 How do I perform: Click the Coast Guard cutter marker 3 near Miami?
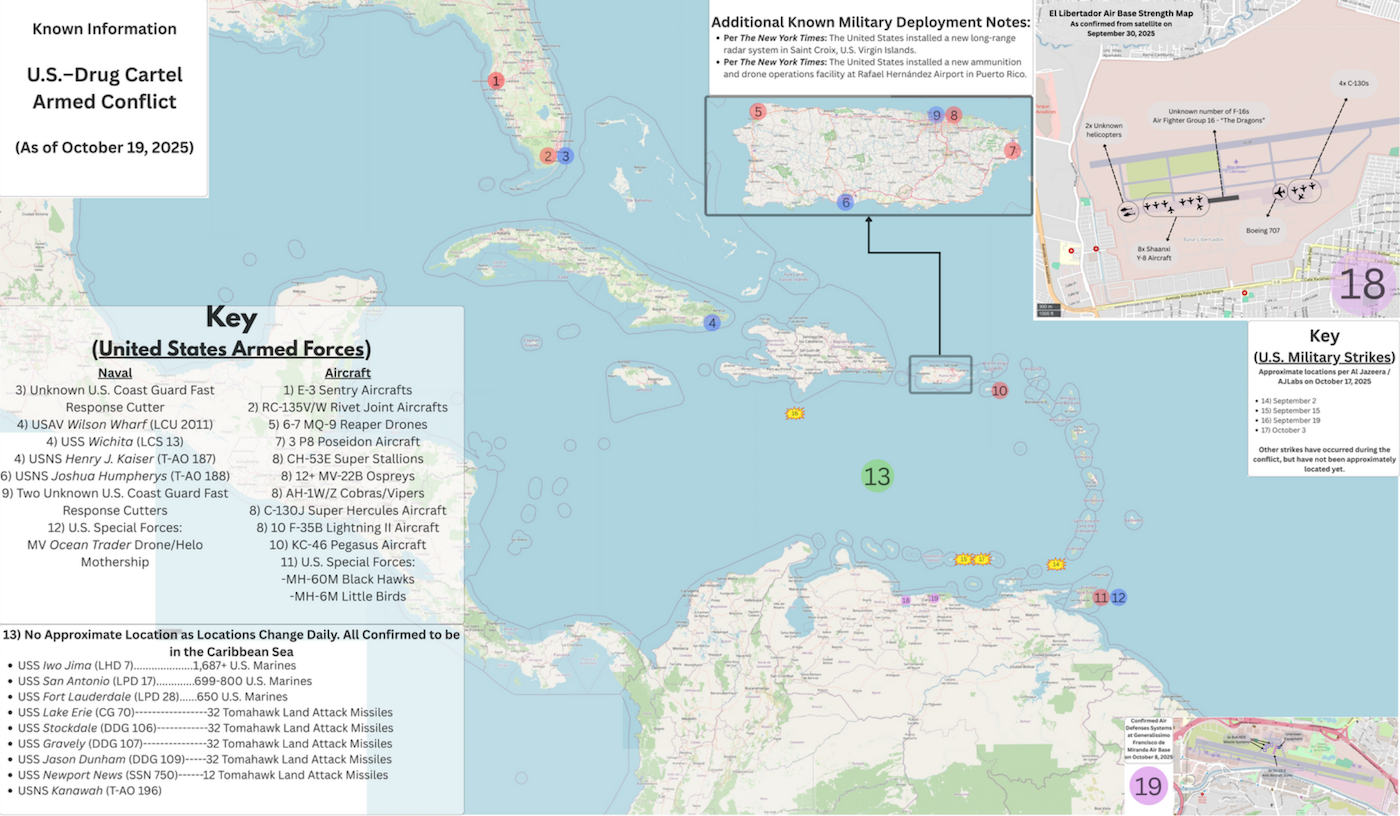[x=565, y=156]
